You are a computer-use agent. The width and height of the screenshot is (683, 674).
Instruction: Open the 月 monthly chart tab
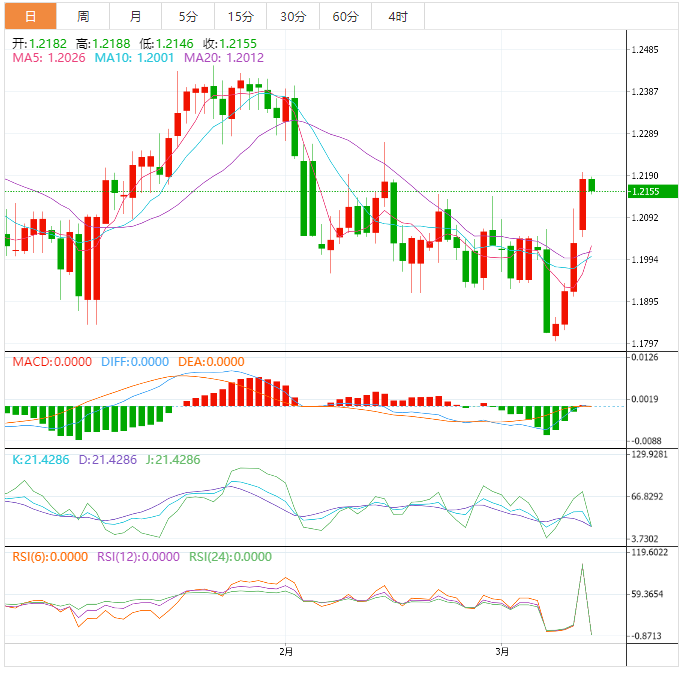pyautogui.click(x=135, y=16)
